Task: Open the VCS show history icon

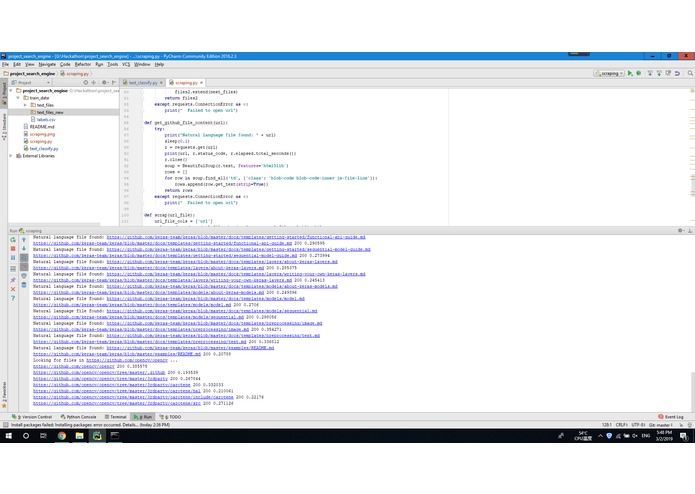Action: 668,74
